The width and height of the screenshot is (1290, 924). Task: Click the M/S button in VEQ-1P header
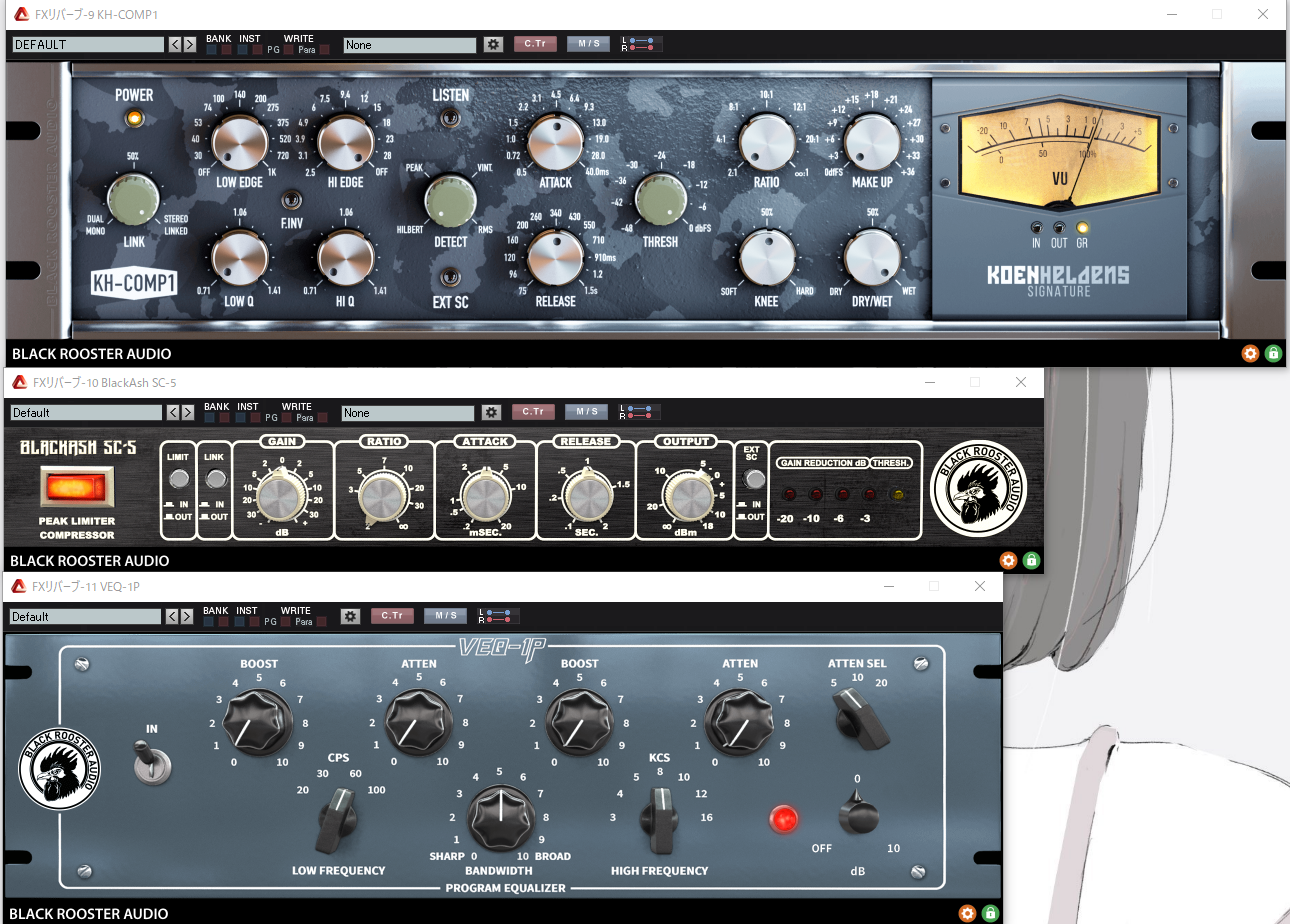tap(445, 616)
